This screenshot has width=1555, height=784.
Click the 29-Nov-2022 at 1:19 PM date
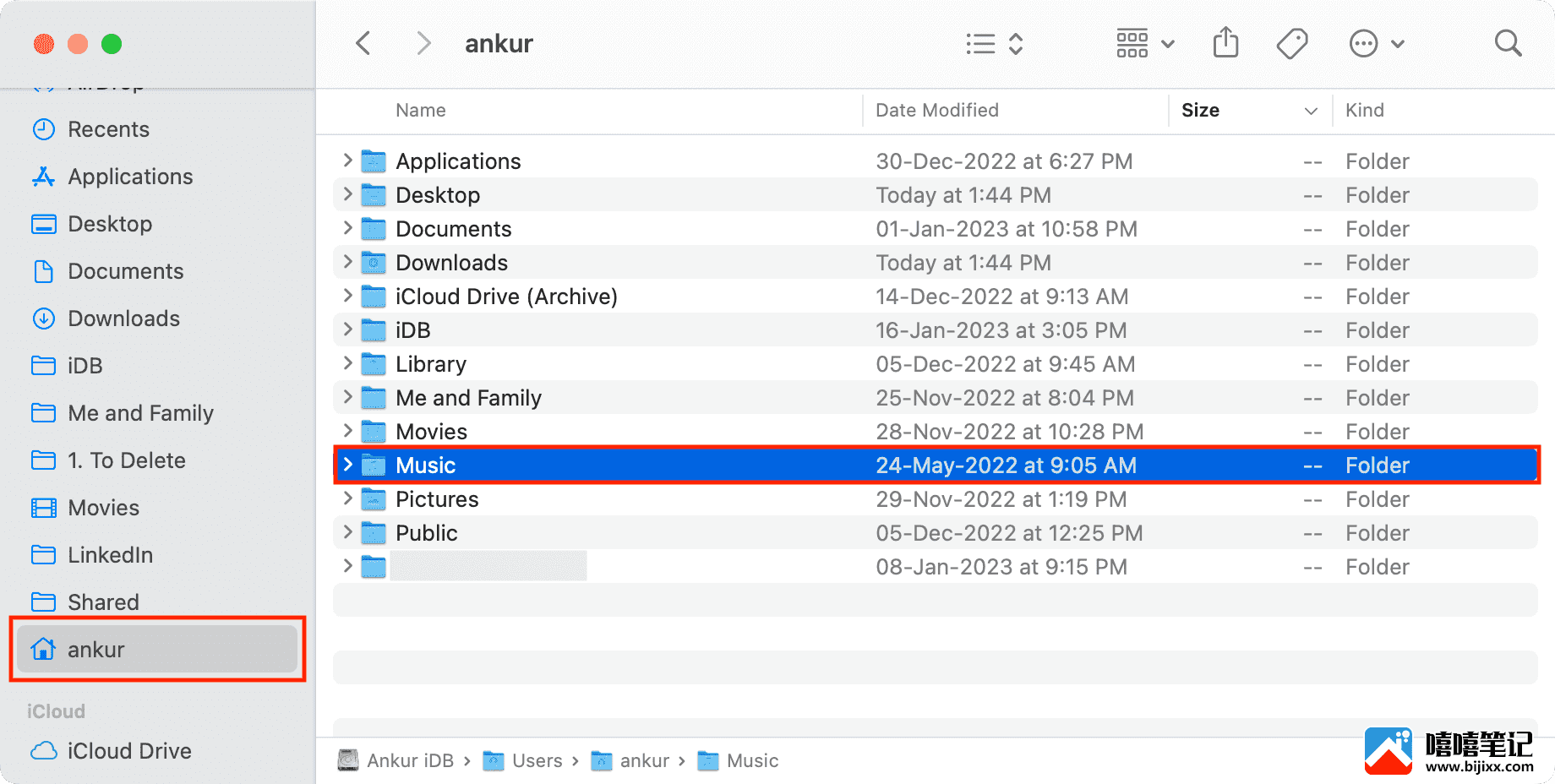tap(1001, 499)
